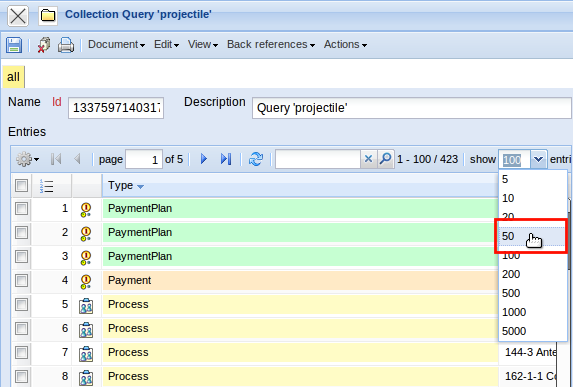This screenshot has height=387, width=573.
Task: Clear the search field with X icon
Action: click(368, 159)
